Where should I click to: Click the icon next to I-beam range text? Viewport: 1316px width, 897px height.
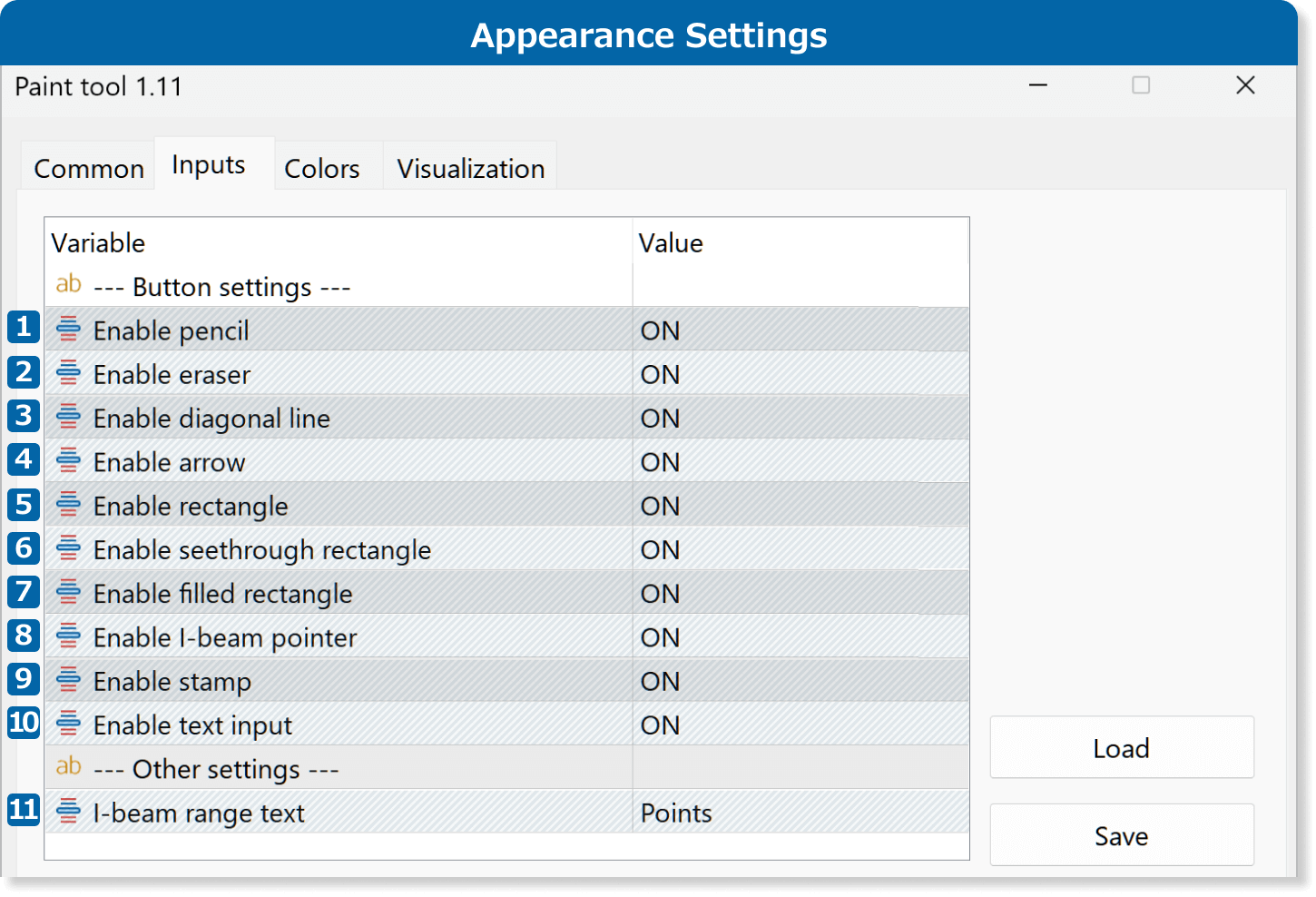click(68, 812)
